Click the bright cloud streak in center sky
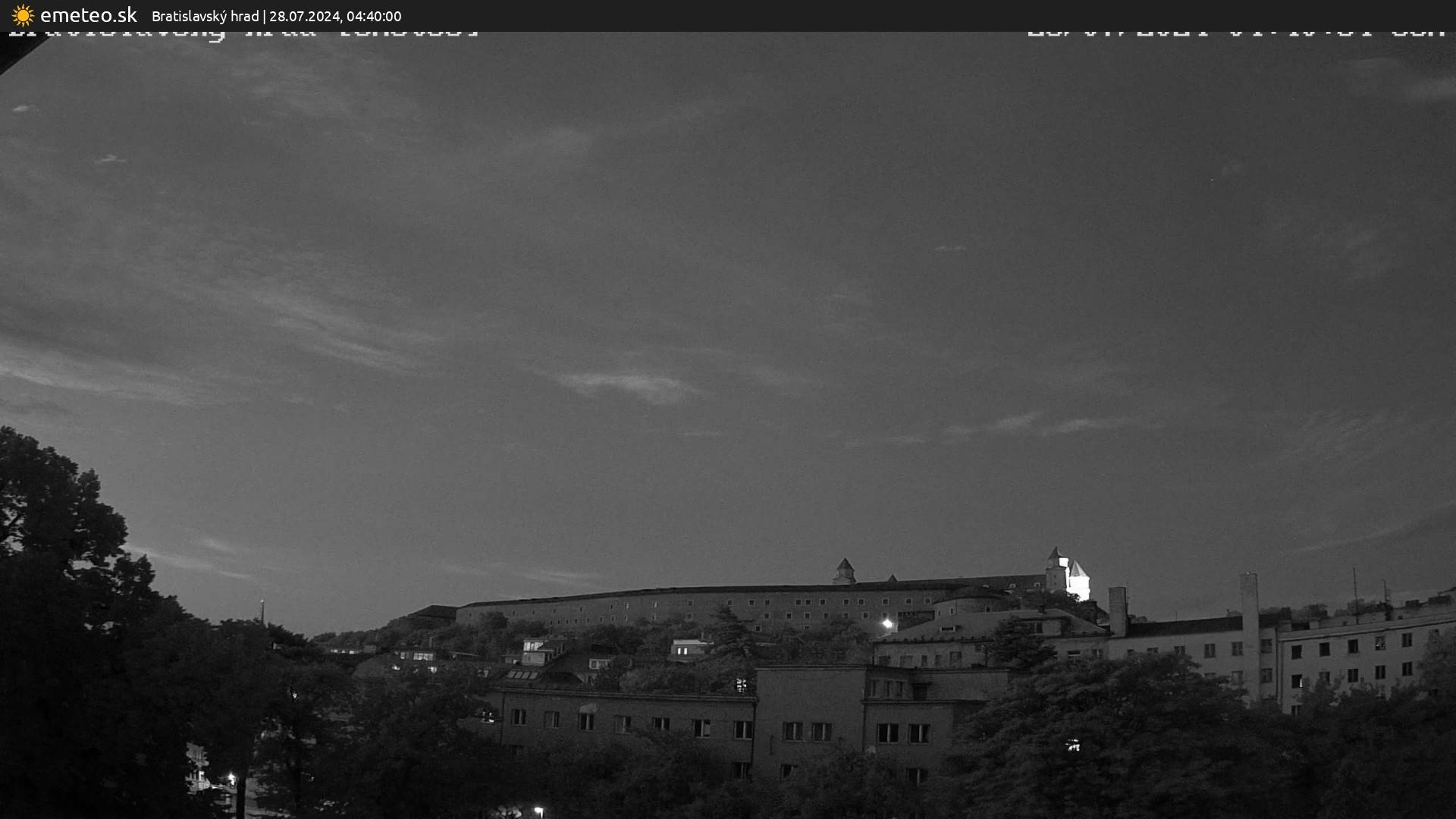Viewport: 1456px width, 819px height. tap(629, 384)
